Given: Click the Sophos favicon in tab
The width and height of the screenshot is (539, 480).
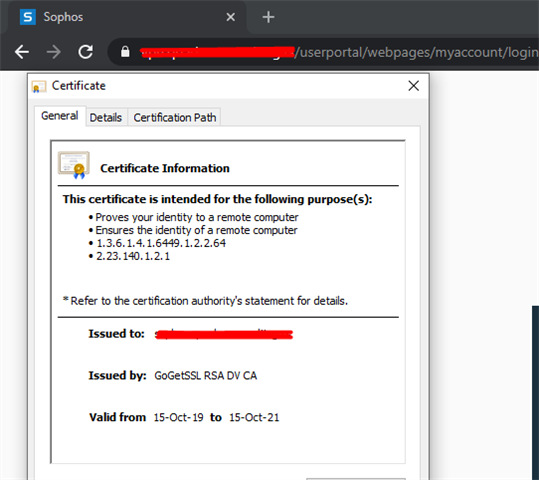Looking at the screenshot, I should (x=28, y=17).
